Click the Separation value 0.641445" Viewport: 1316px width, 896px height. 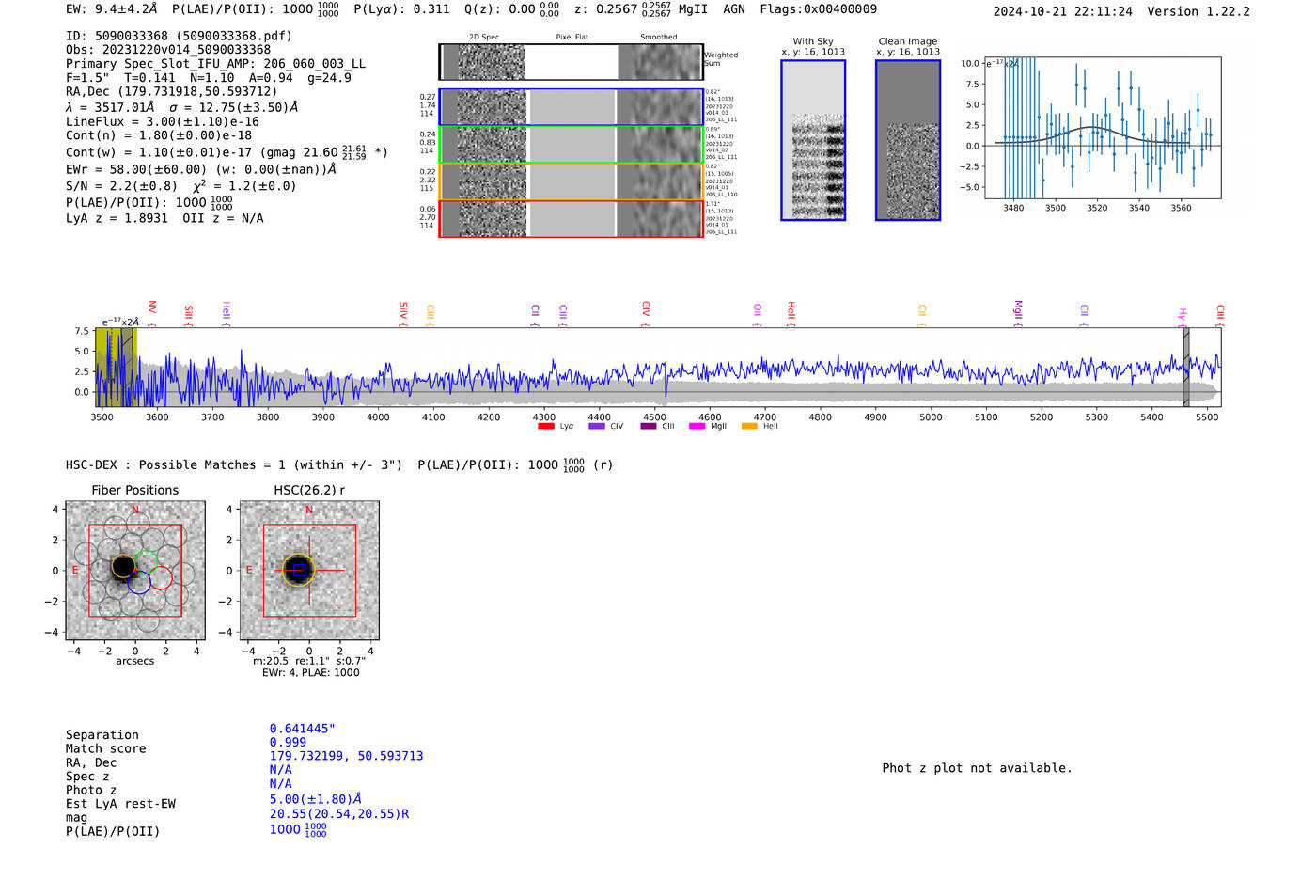click(x=303, y=729)
